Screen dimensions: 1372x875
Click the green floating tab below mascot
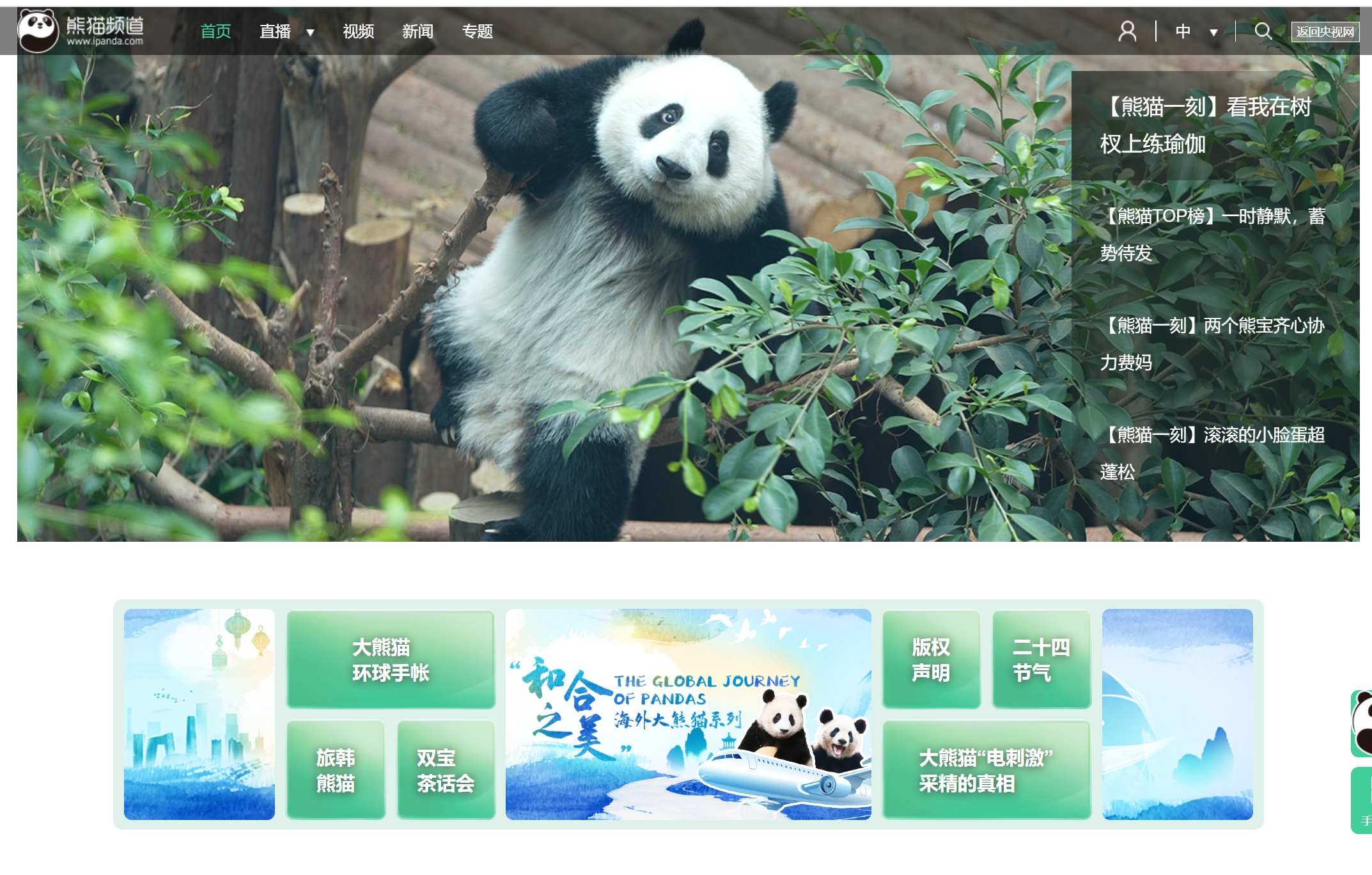(x=1363, y=801)
